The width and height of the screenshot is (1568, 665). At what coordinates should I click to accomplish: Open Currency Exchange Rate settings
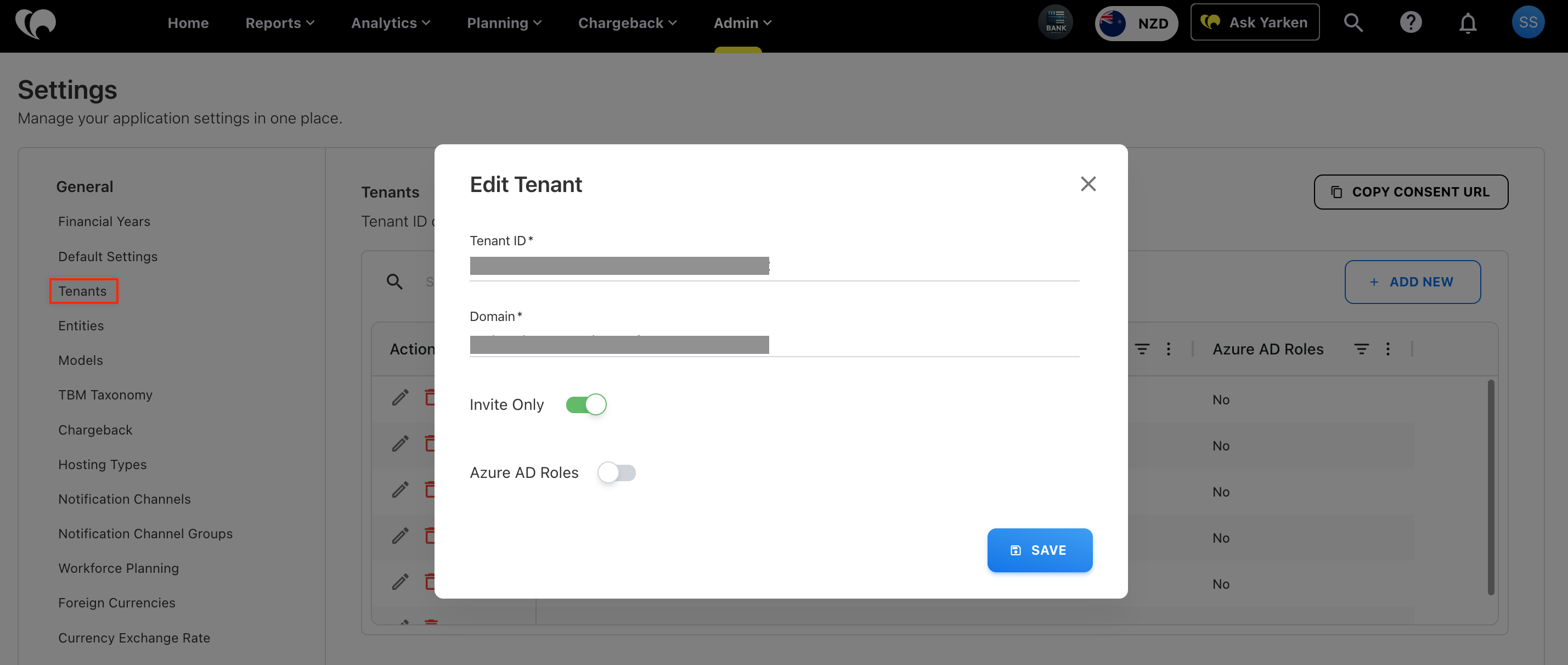pos(134,638)
